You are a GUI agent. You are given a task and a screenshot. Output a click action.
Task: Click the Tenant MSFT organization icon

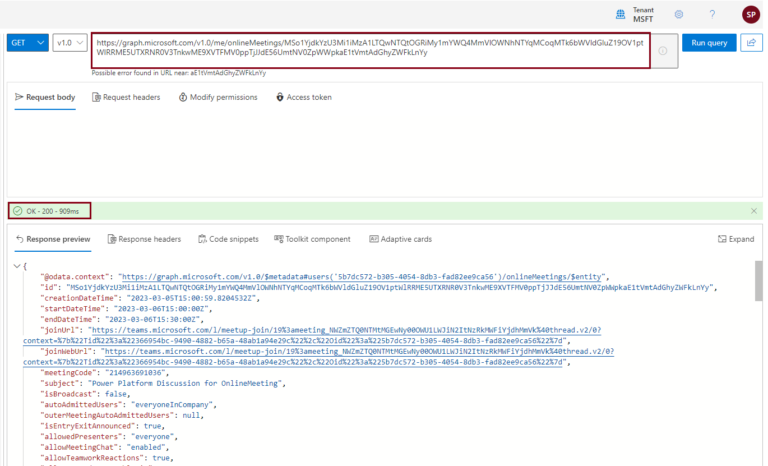pos(621,14)
